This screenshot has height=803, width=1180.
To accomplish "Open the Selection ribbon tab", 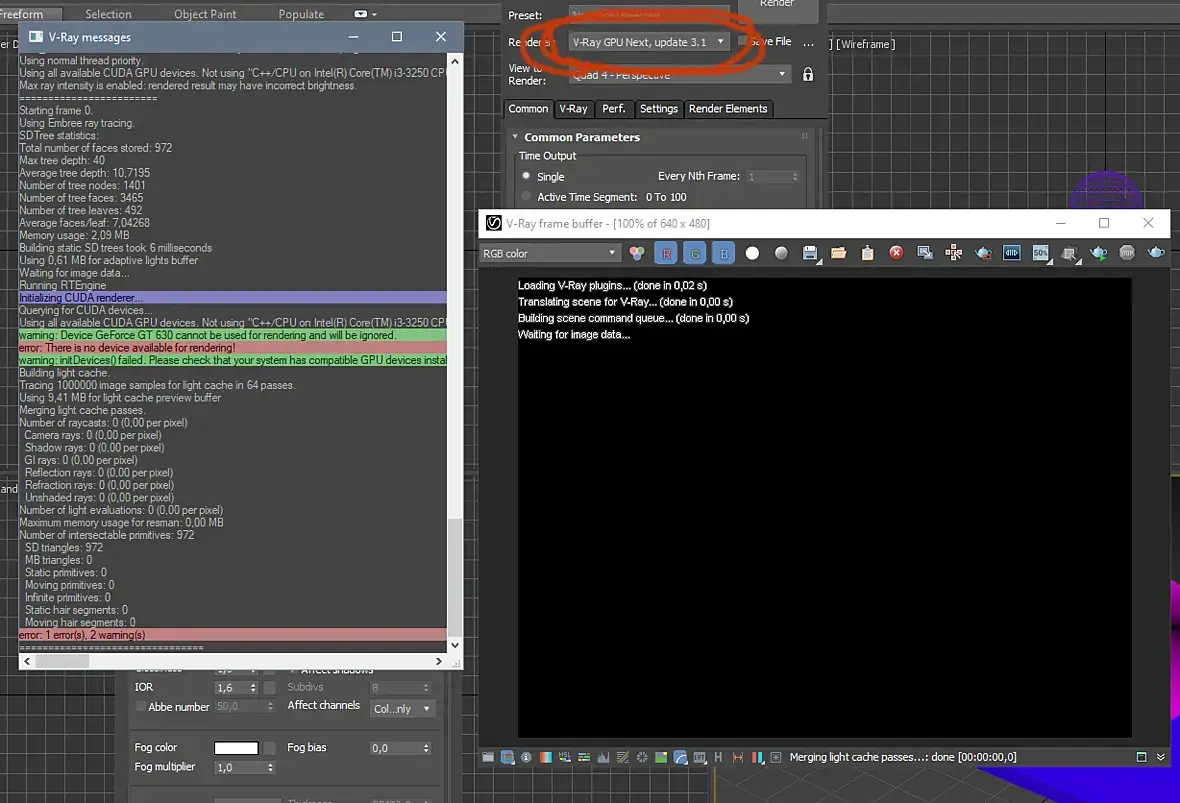I will pos(108,14).
